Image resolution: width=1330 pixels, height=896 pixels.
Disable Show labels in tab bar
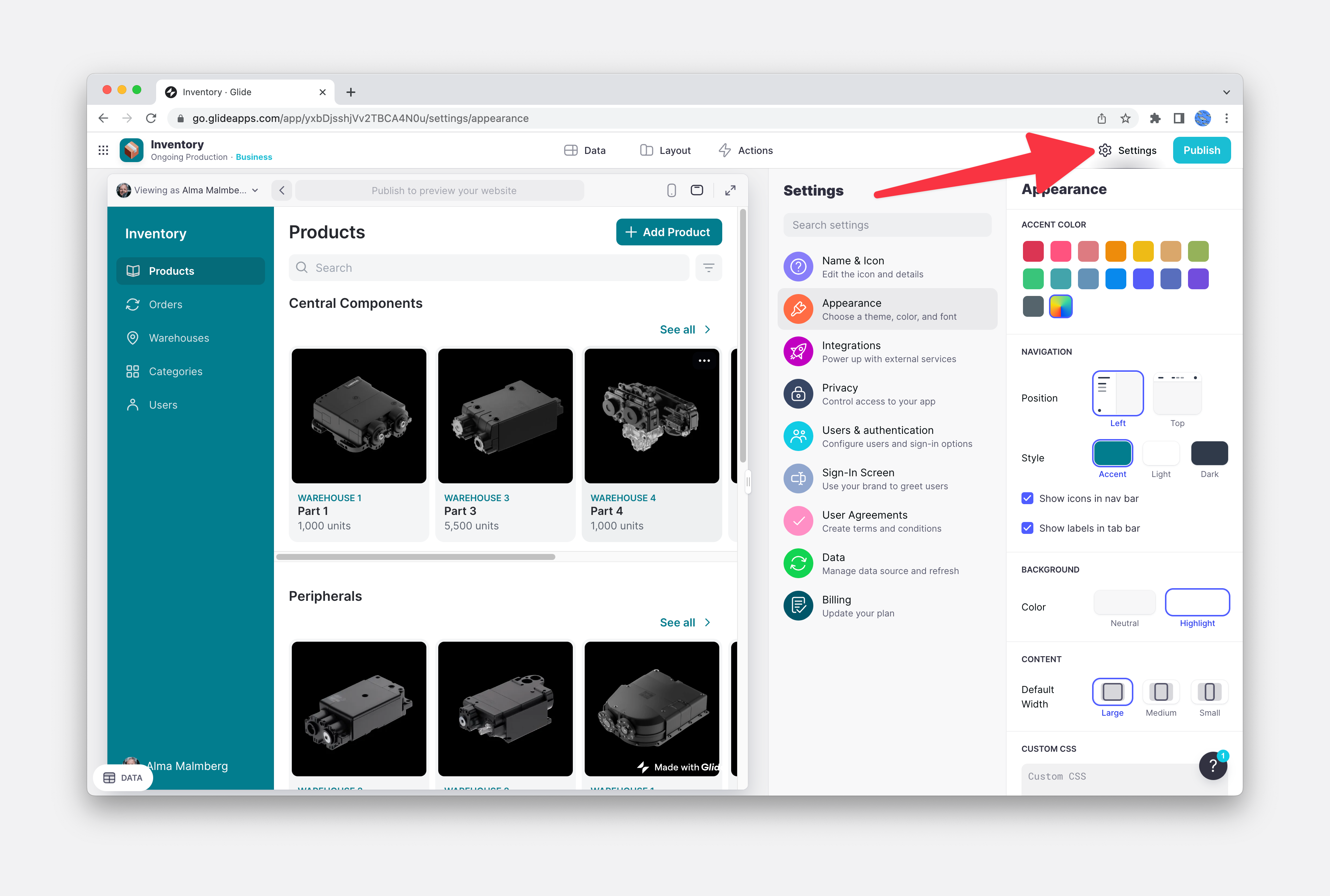pyautogui.click(x=1027, y=528)
